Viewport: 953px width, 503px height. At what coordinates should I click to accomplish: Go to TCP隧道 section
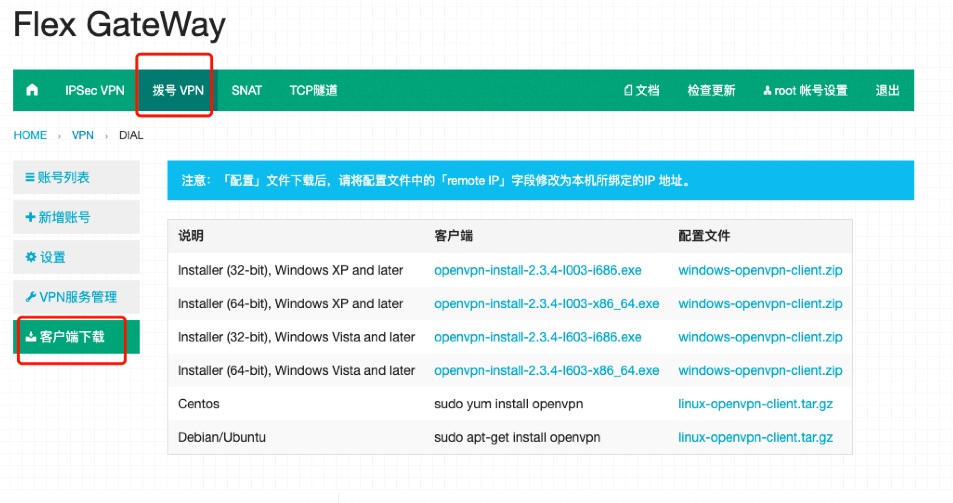313,91
